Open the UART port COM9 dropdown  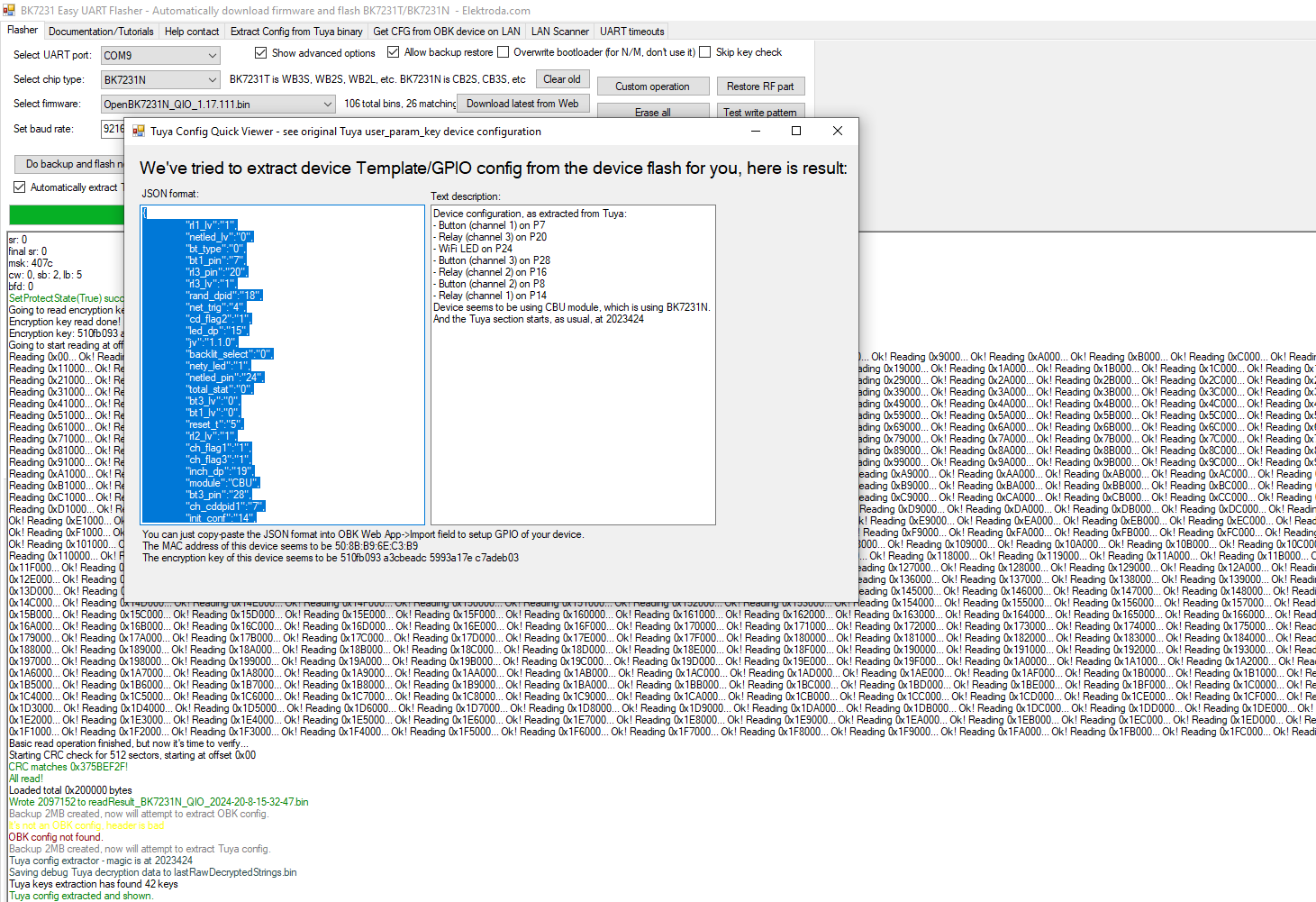click(160, 55)
